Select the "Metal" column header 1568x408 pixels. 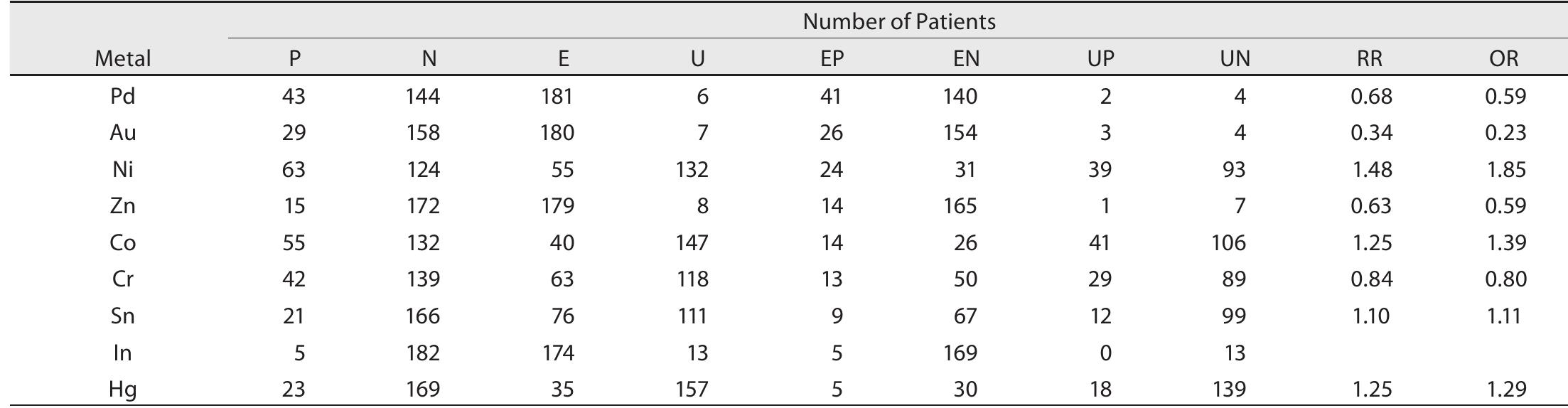tap(122, 58)
